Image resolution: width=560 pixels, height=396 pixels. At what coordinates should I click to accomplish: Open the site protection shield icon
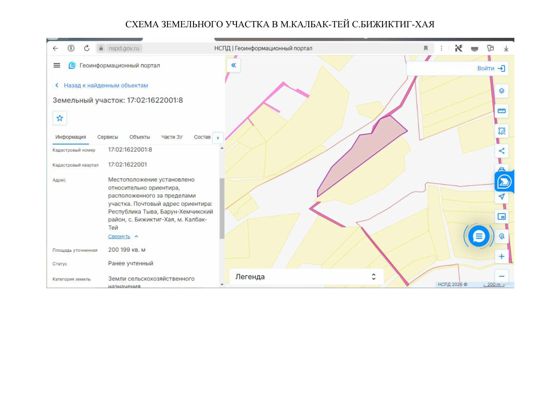71,48
